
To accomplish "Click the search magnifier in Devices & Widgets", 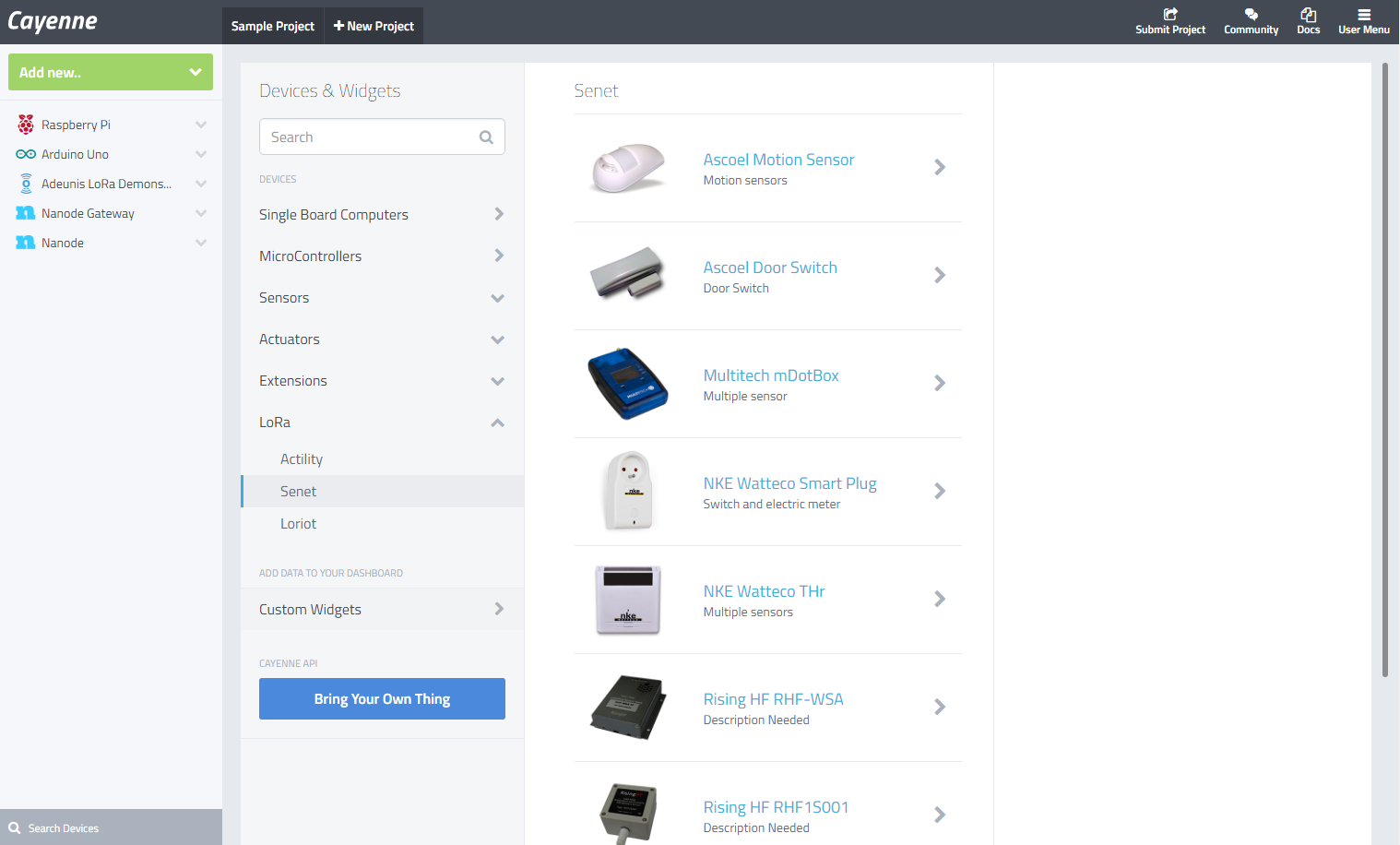I will click(486, 137).
